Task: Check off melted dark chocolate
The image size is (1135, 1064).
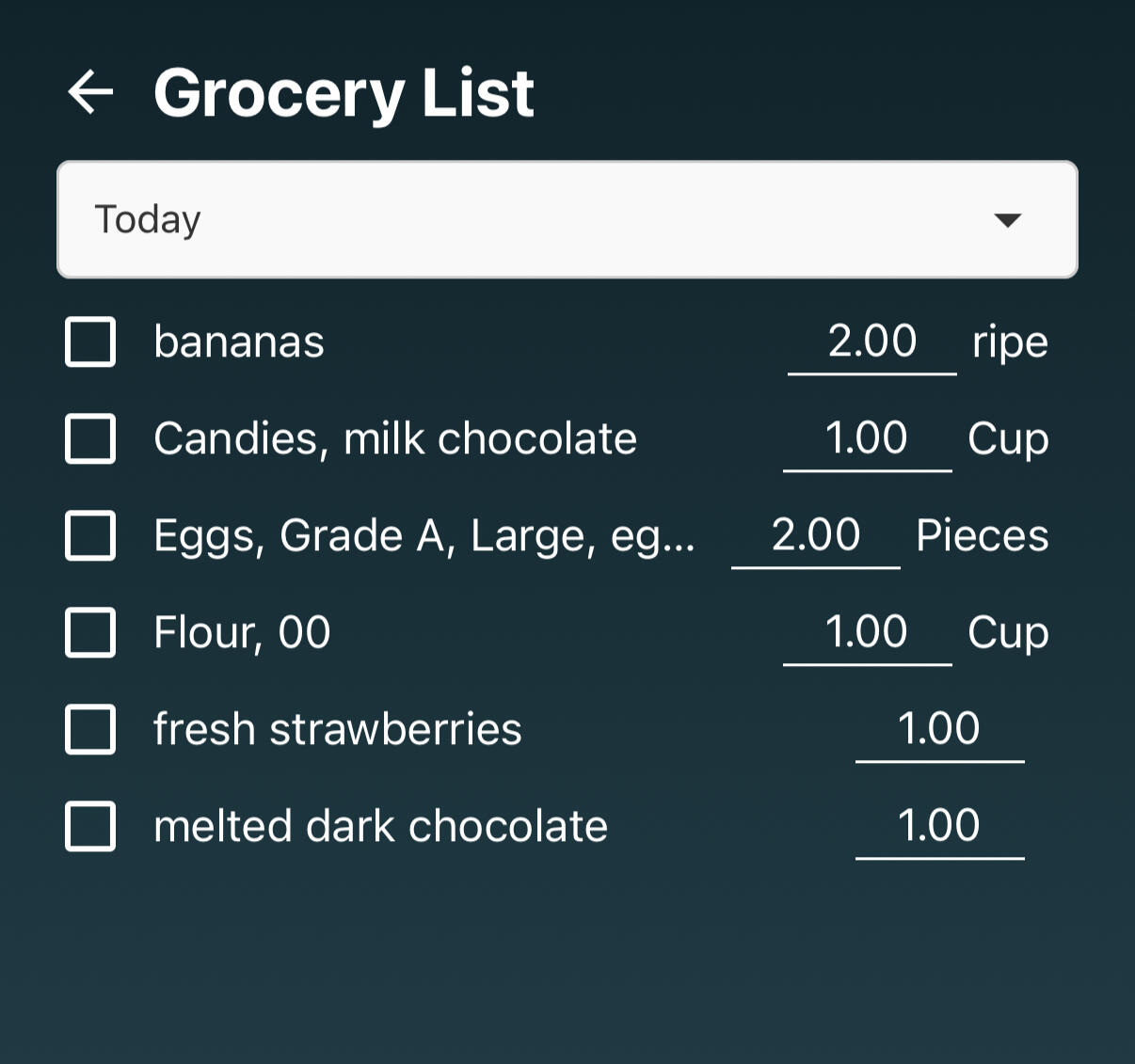Action: [x=90, y=826]
